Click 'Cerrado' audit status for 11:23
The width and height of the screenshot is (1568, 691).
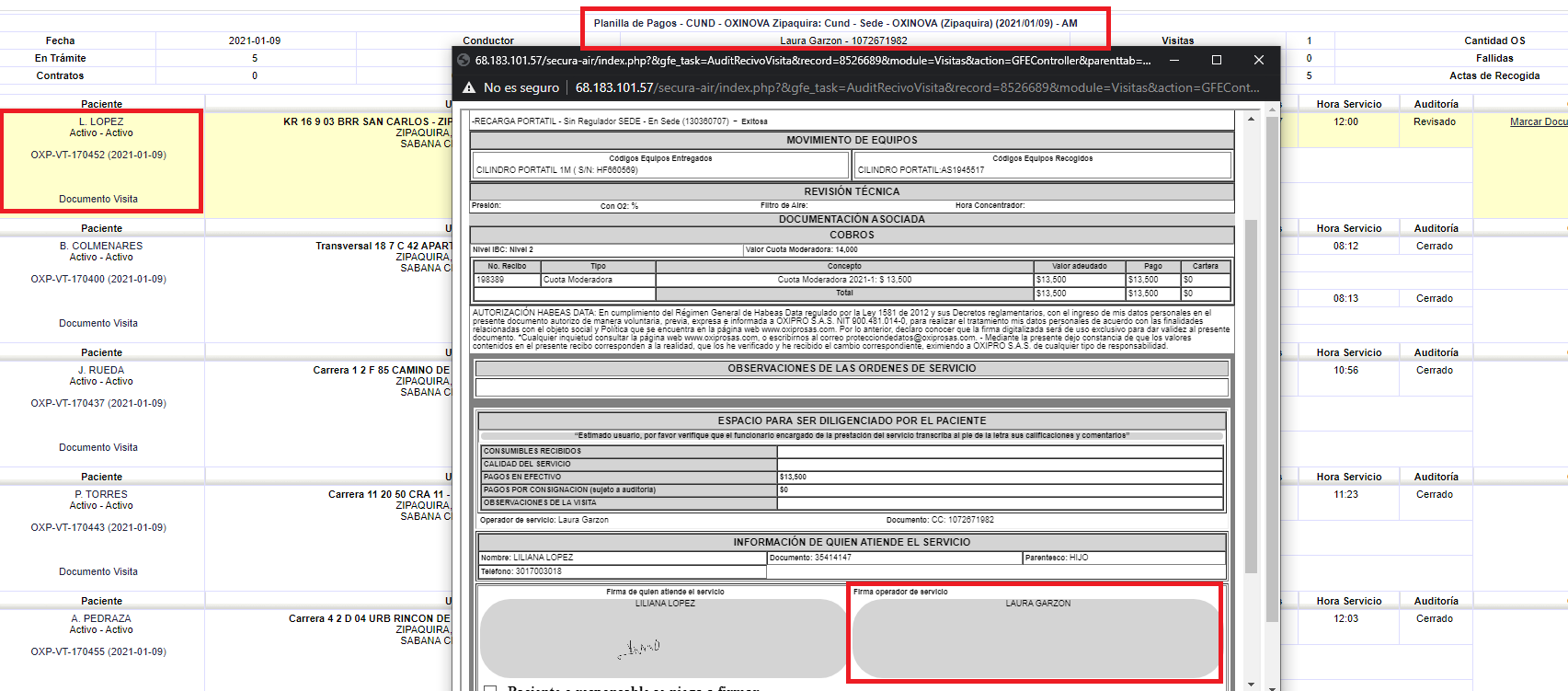1435,494
